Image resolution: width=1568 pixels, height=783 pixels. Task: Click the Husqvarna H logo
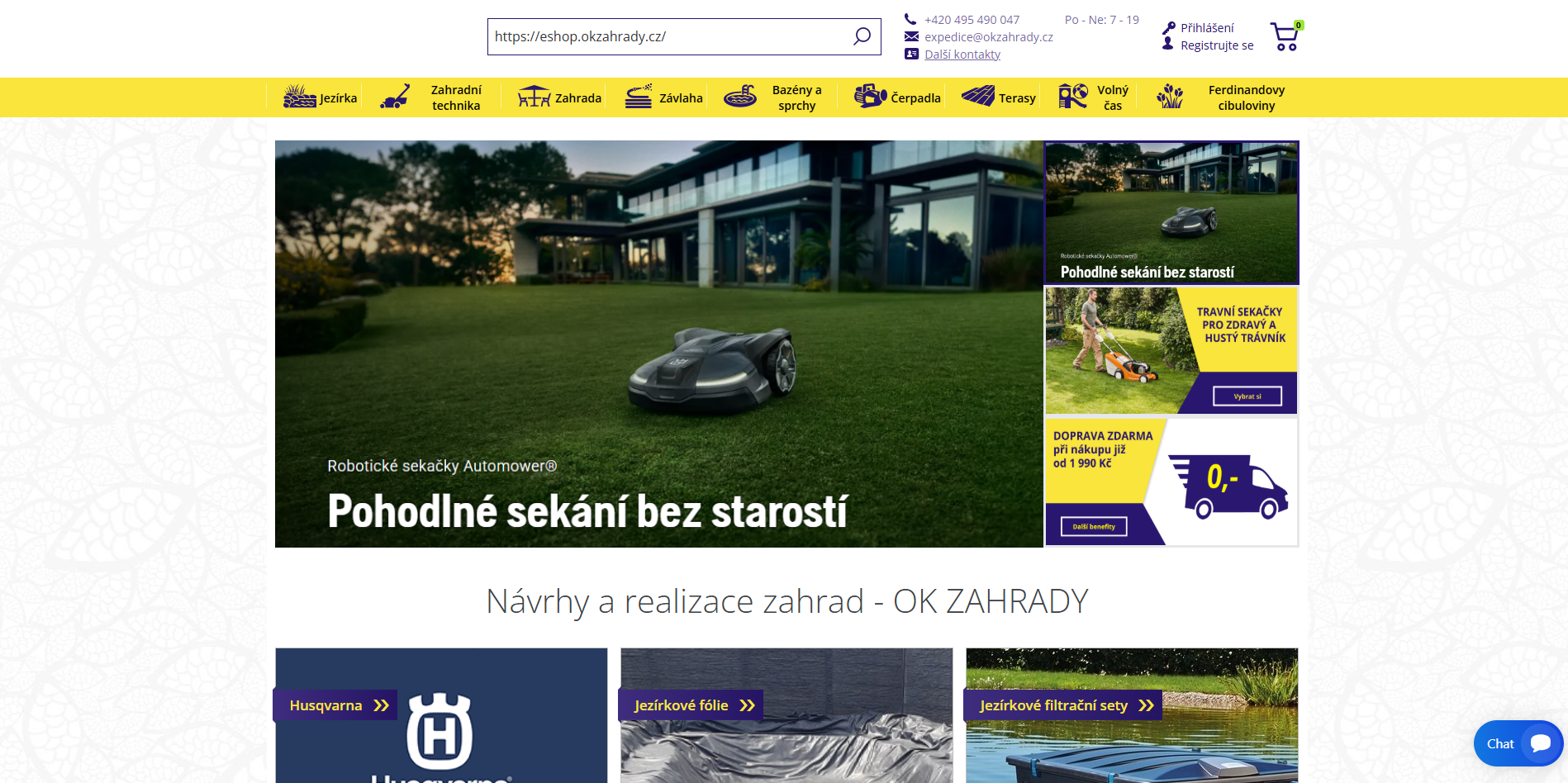pyautogui.click(x=440, y=731)
